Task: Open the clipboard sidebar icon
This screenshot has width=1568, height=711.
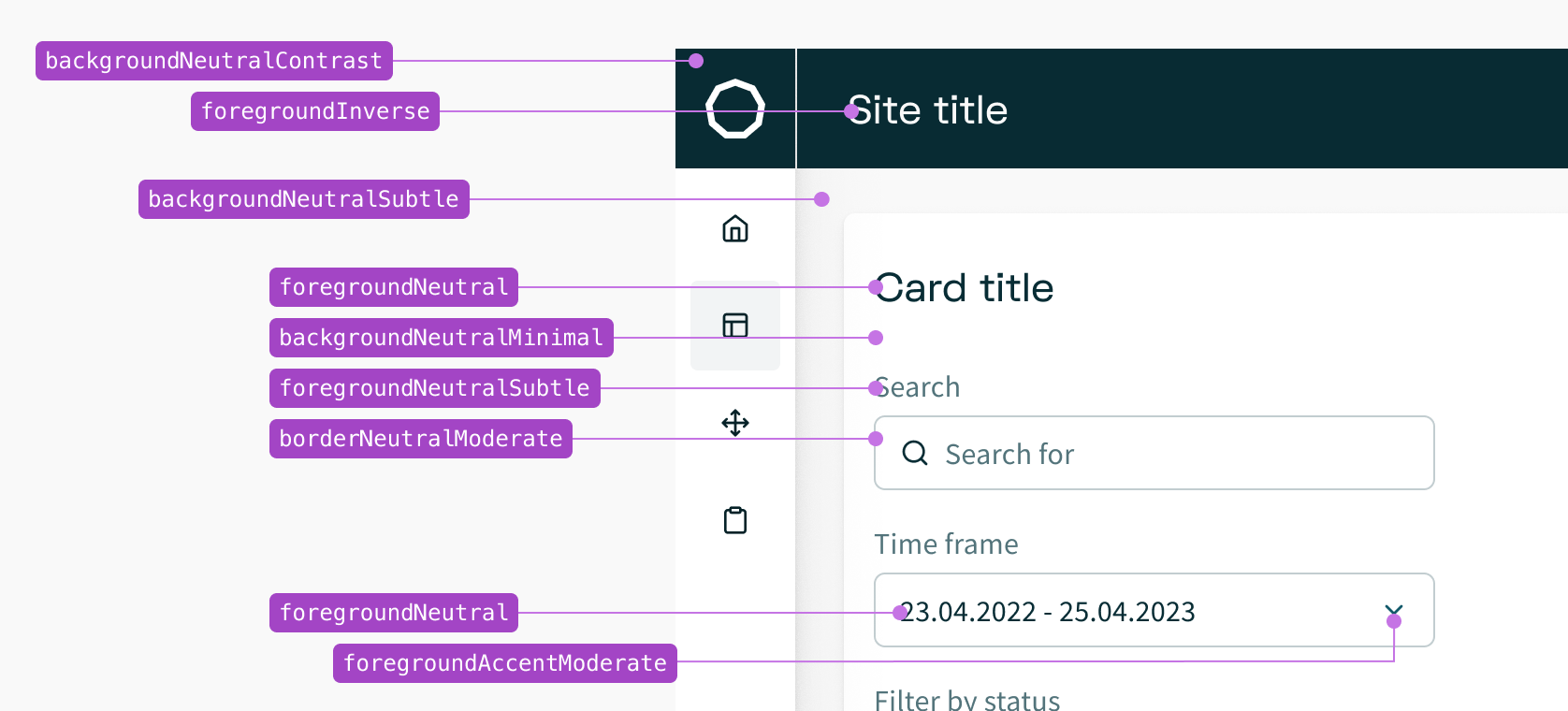Action: point(735,520)
